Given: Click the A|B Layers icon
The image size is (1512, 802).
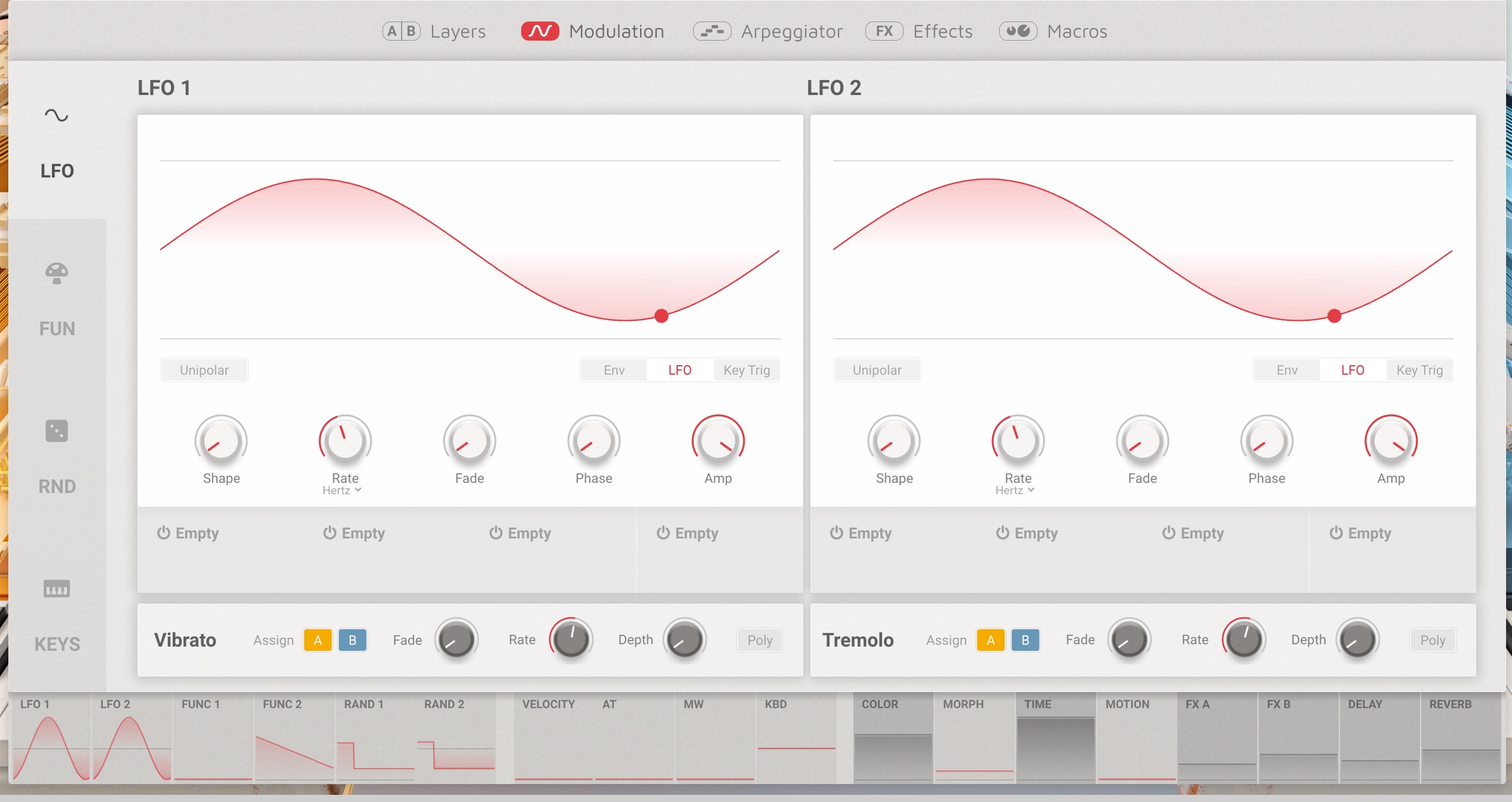Looking at the screenshot, I should [x=401, y=31].
